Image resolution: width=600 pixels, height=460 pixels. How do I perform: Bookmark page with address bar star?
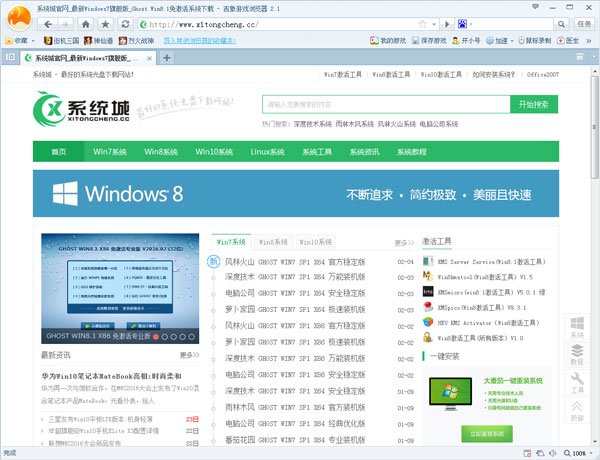tap(422, 24)
